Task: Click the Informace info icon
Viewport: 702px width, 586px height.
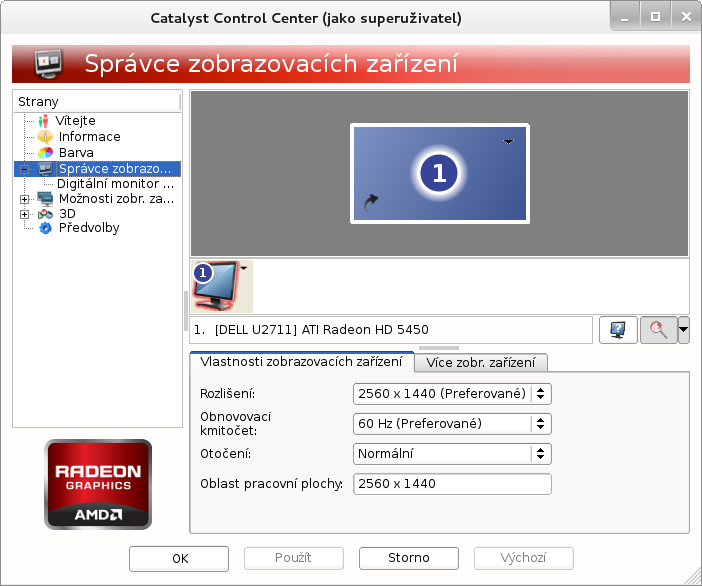Action: pyautogui.click(x=45, y=137)
